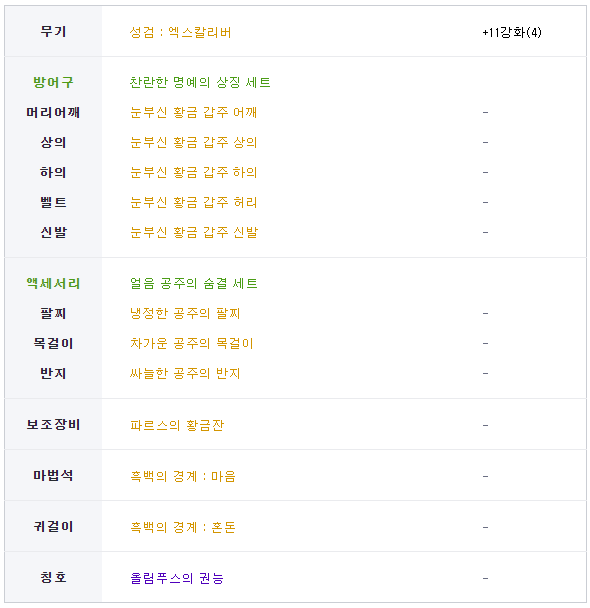Image resolution: width=590 pixels, height=608 pixels.
Task: Open the 성검 : 엑스칼리버 weapon link
Action: 180,32
